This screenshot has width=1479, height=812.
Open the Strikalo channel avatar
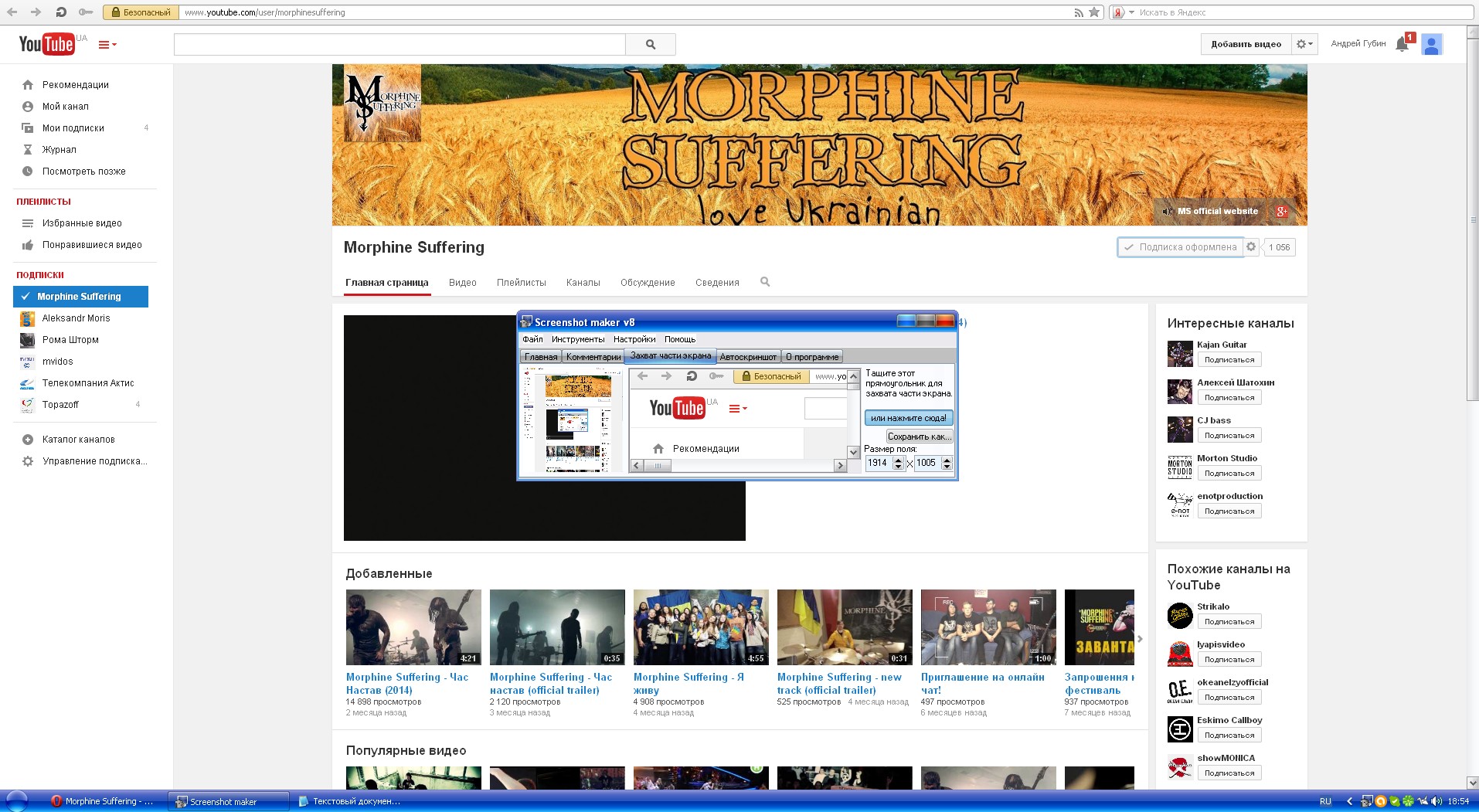[1180, 615]
